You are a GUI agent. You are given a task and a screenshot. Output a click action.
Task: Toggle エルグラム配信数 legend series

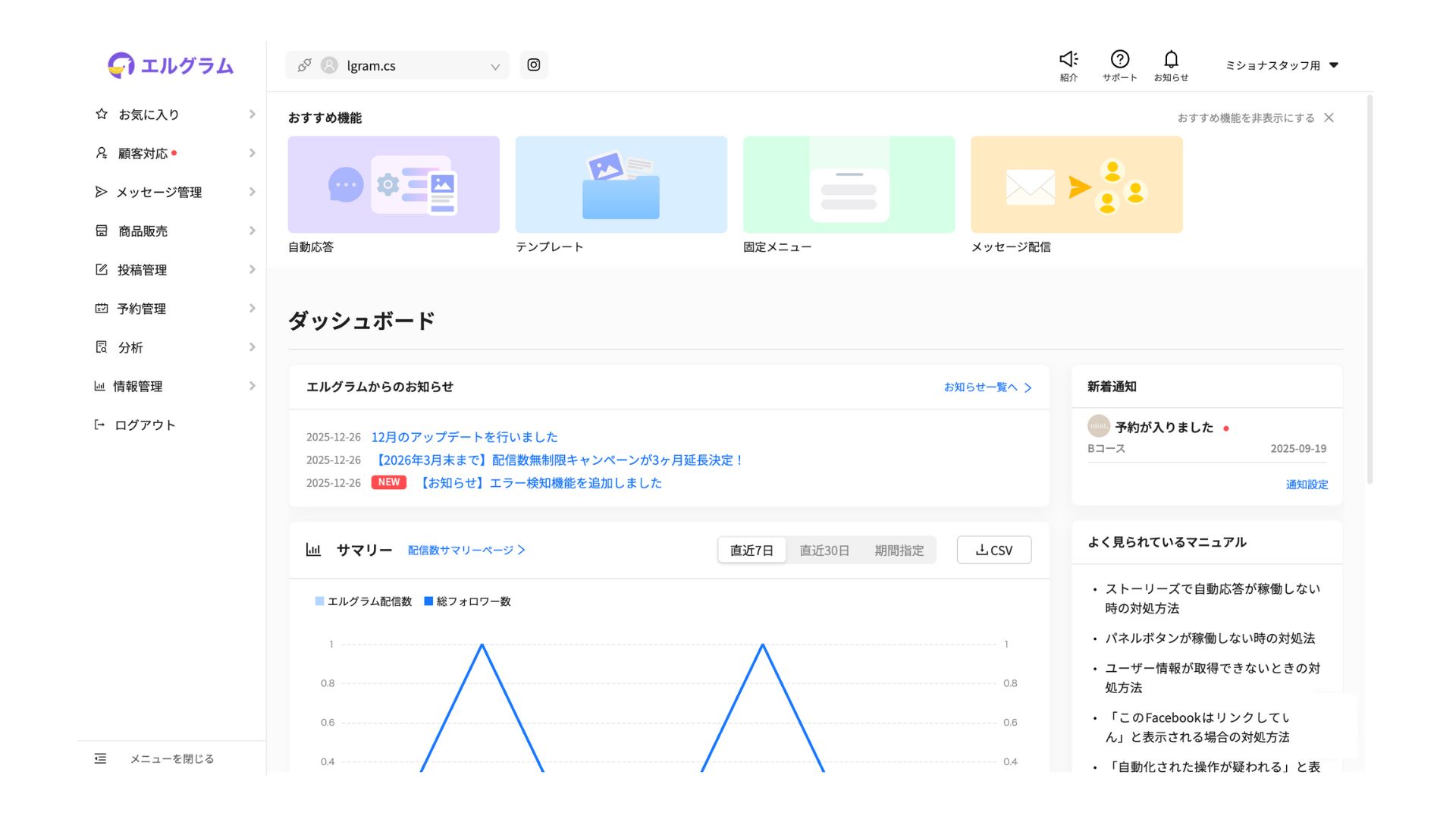pyautogui.click(x=363, y=601)
